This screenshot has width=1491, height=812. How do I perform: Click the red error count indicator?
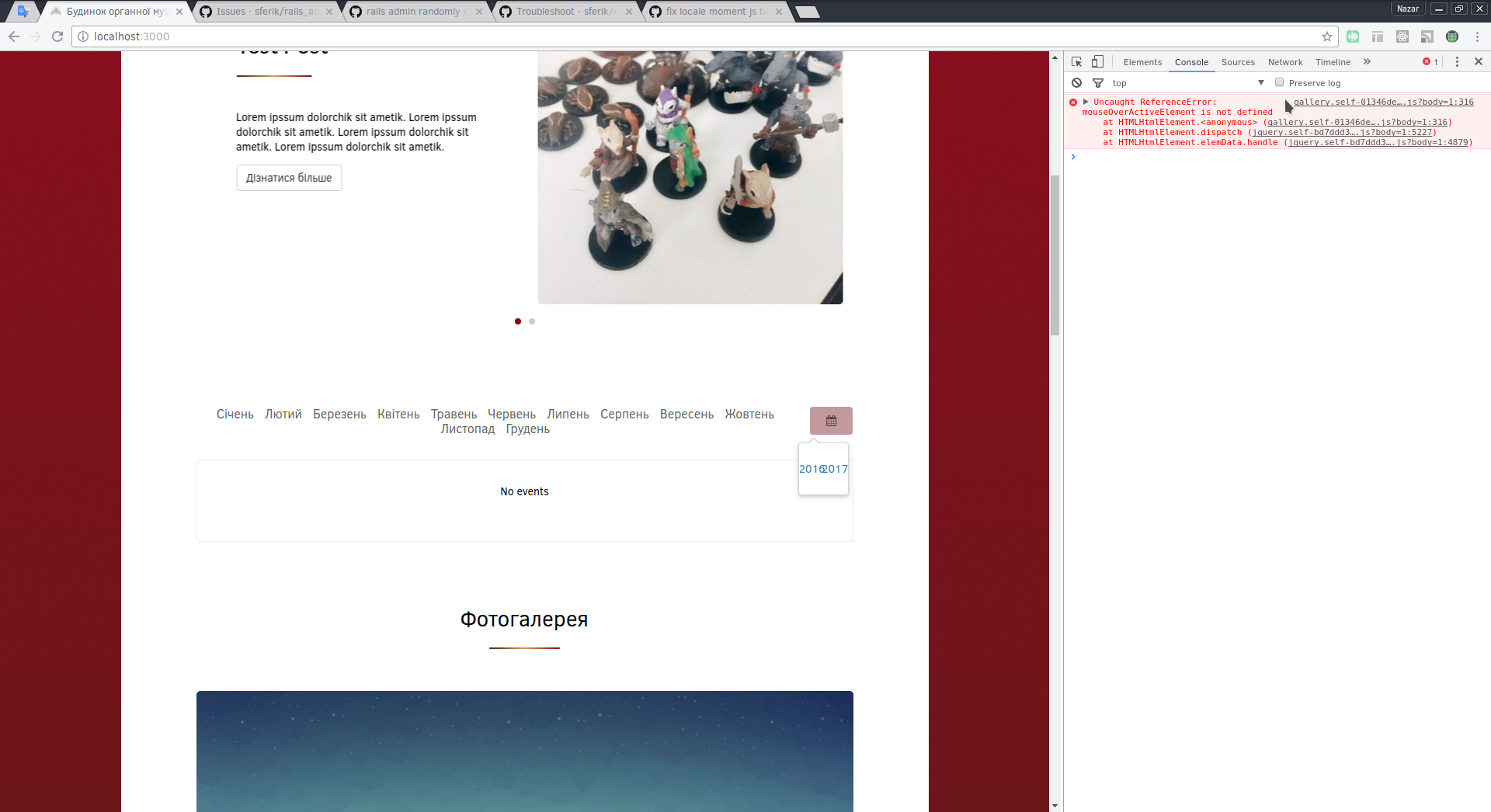coord(1430,62)
